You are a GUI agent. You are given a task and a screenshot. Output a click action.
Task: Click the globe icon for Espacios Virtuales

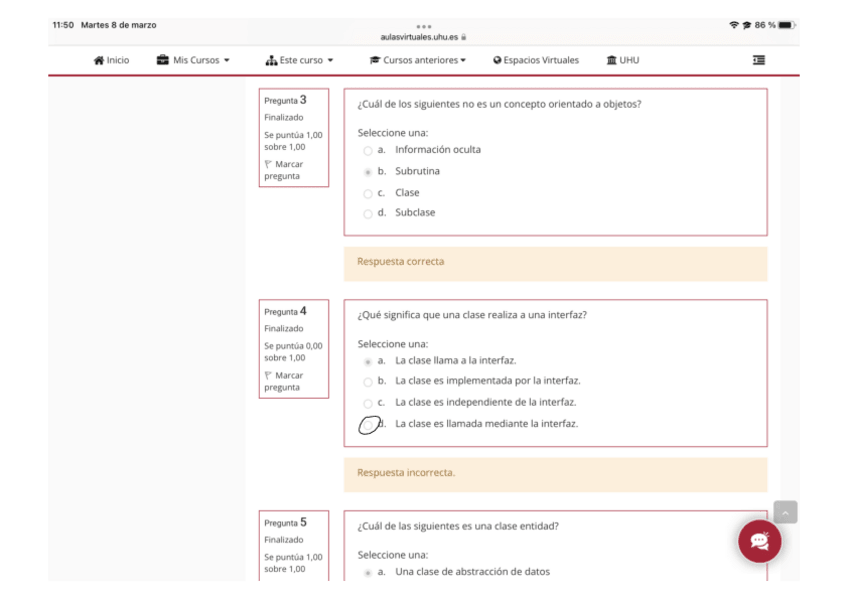[497, 60]
